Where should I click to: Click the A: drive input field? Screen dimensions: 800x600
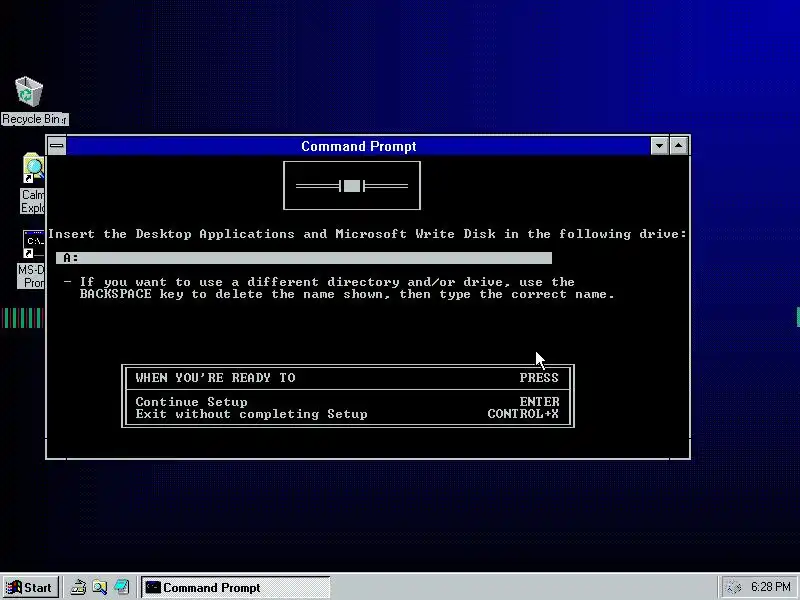point(304,258)
